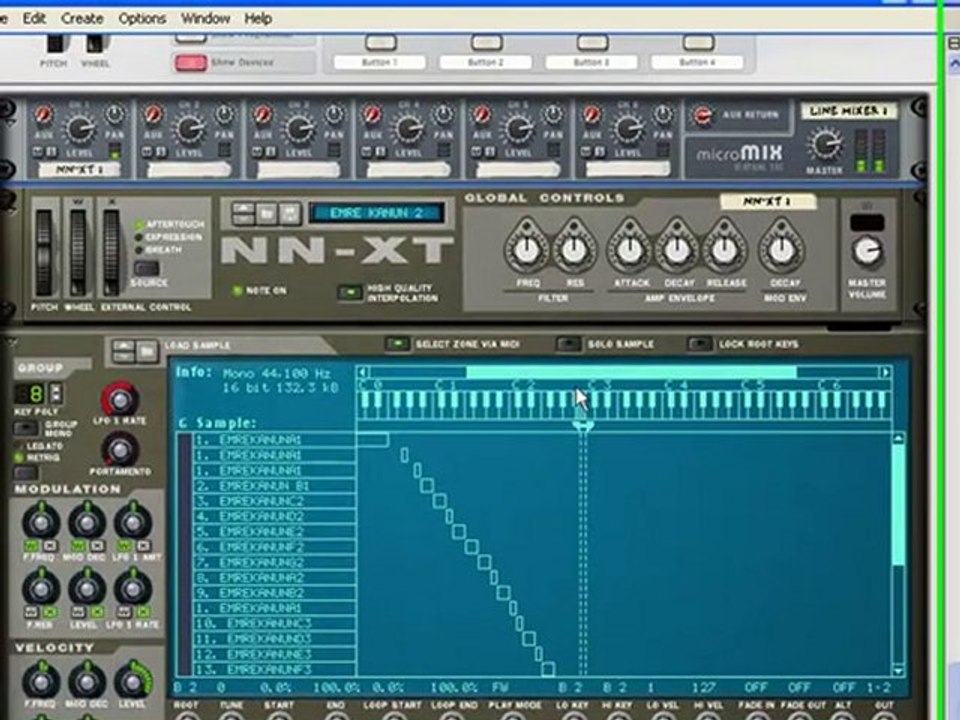Click the Modulation F.Freq knob
Screen dimensions: 960x720
[41, 522]
